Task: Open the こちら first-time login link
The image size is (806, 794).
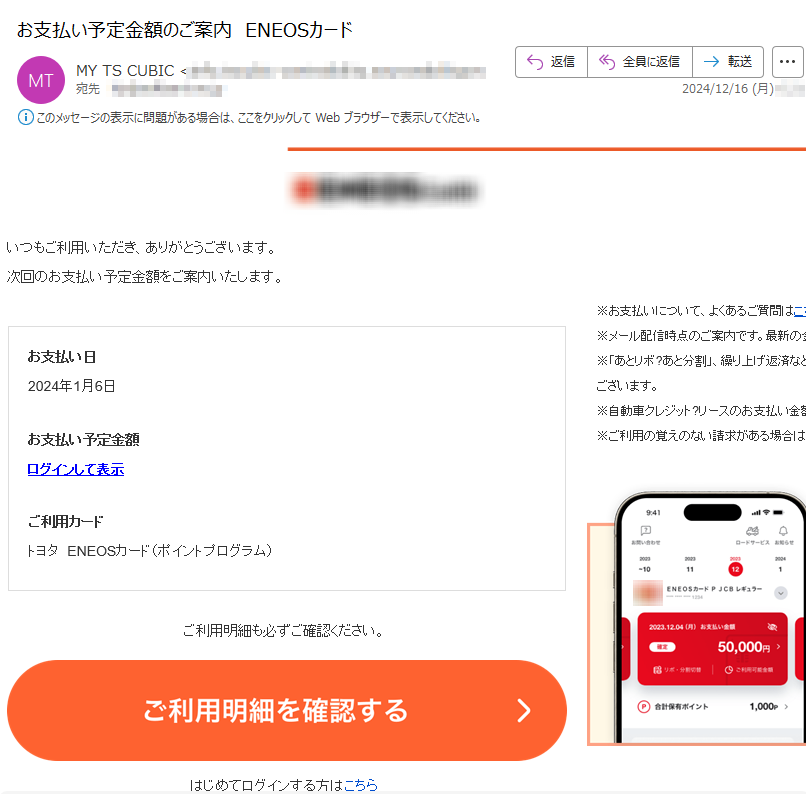Action: click(361, 785)
